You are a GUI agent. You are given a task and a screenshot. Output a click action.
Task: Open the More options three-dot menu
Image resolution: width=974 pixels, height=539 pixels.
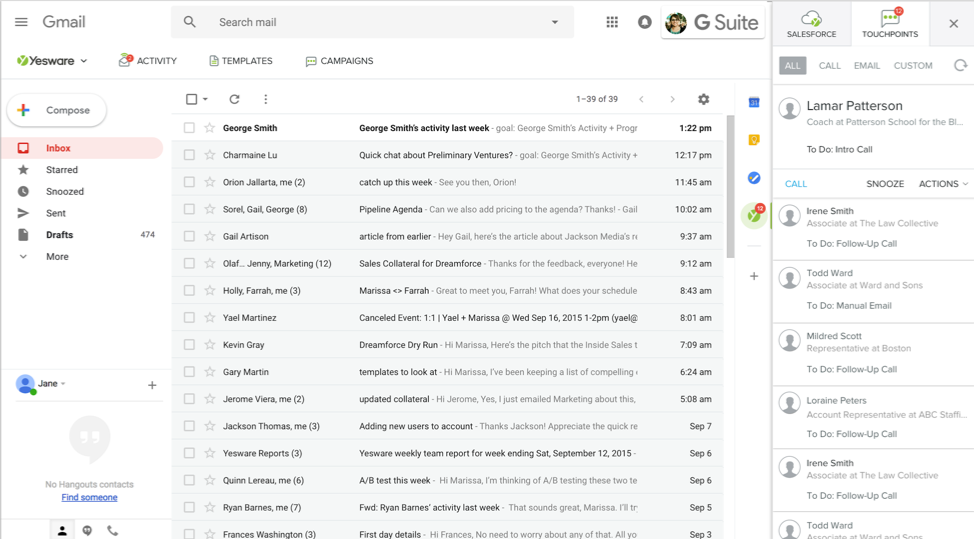coord(265,99)
